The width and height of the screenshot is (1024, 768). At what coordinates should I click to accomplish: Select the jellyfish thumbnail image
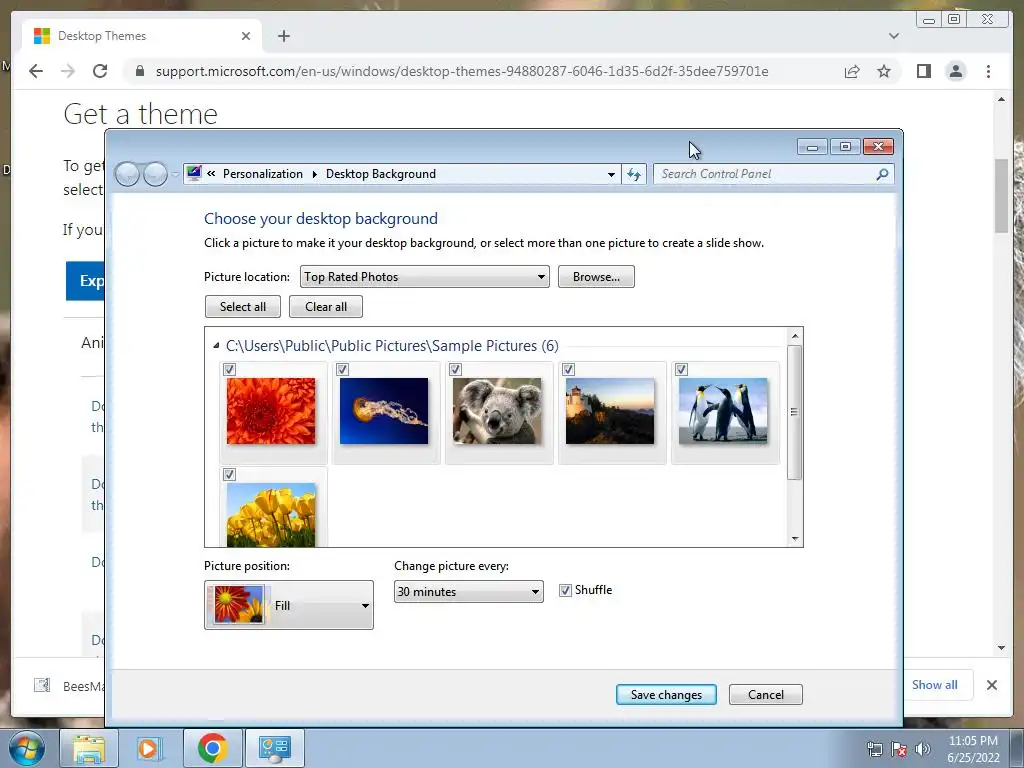coord(384,411)
